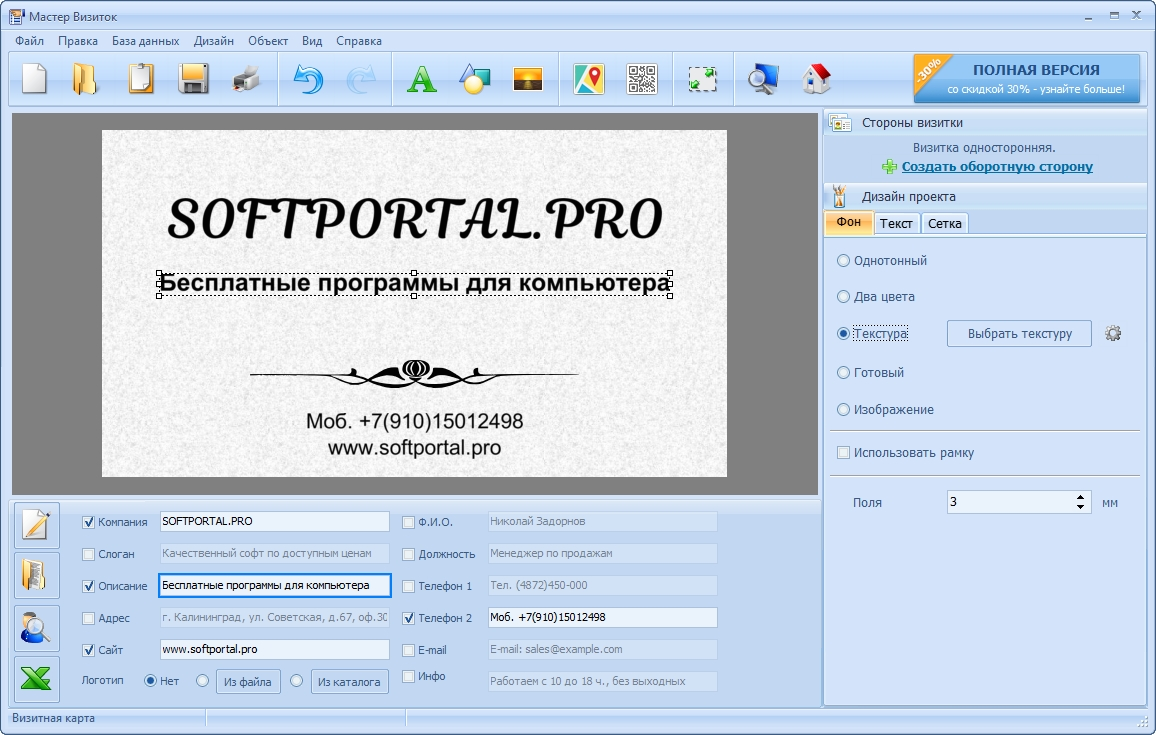Toggle the Использовать рамку checkbox
Viewport: 1156px width, 735px height.
[843, 453]
